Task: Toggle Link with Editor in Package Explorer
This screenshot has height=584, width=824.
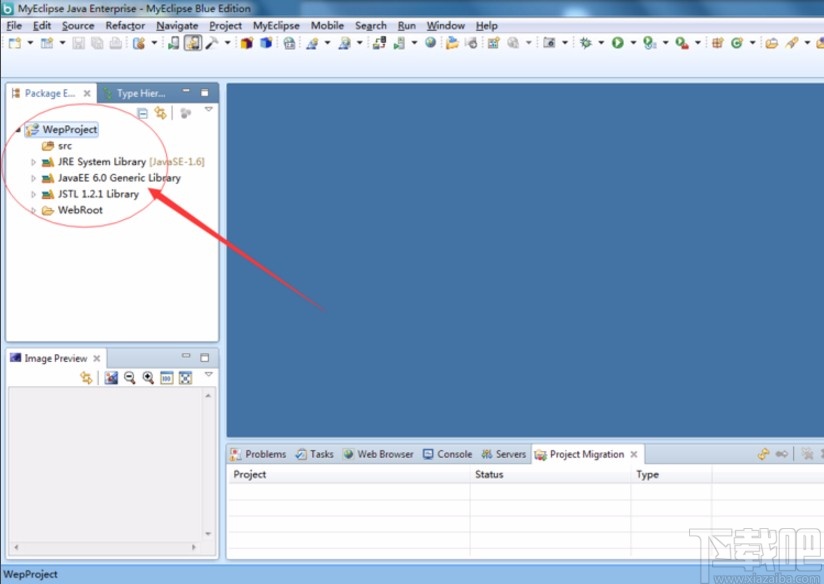Action: click(x=160, y=113)
